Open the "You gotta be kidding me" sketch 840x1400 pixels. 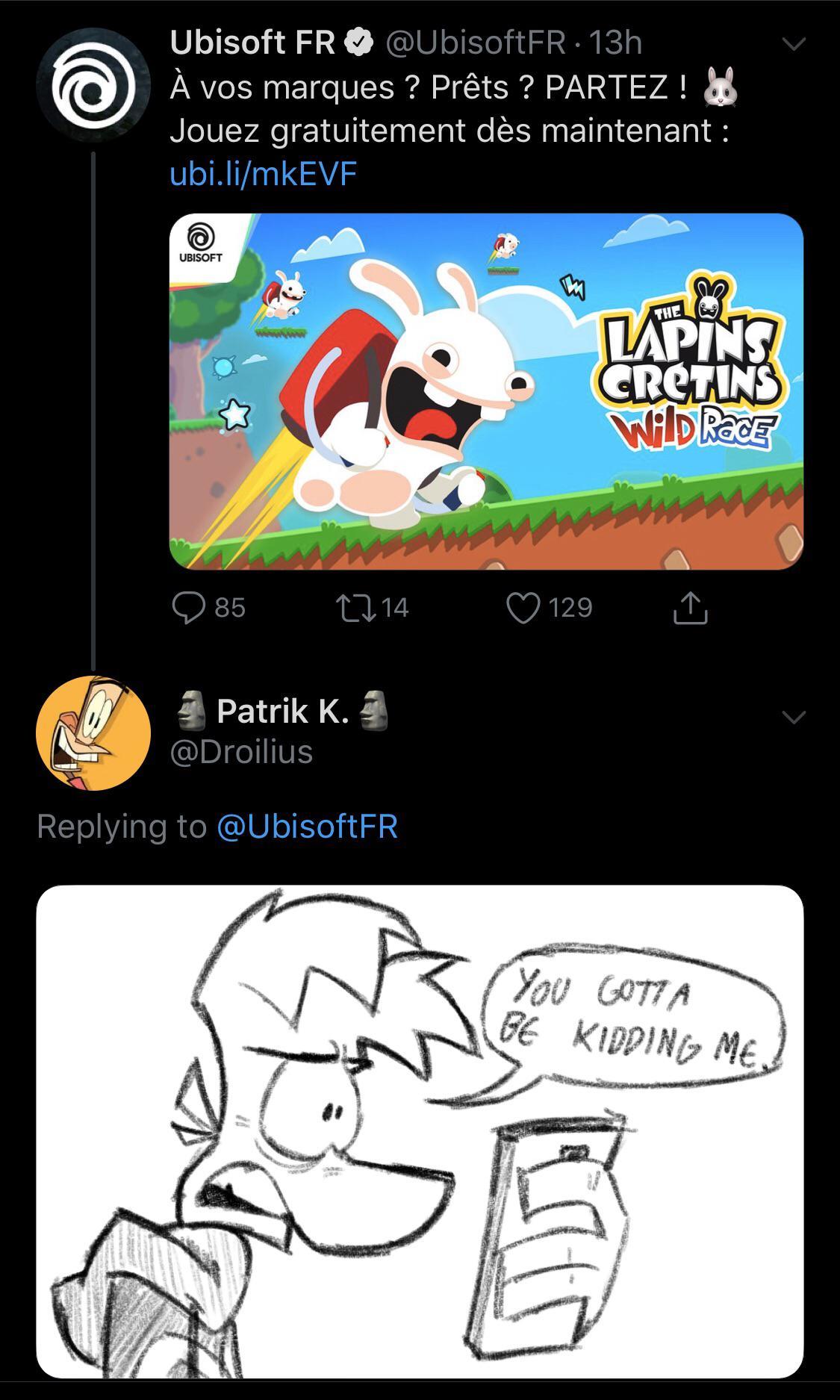click(x=420, y=1131)
